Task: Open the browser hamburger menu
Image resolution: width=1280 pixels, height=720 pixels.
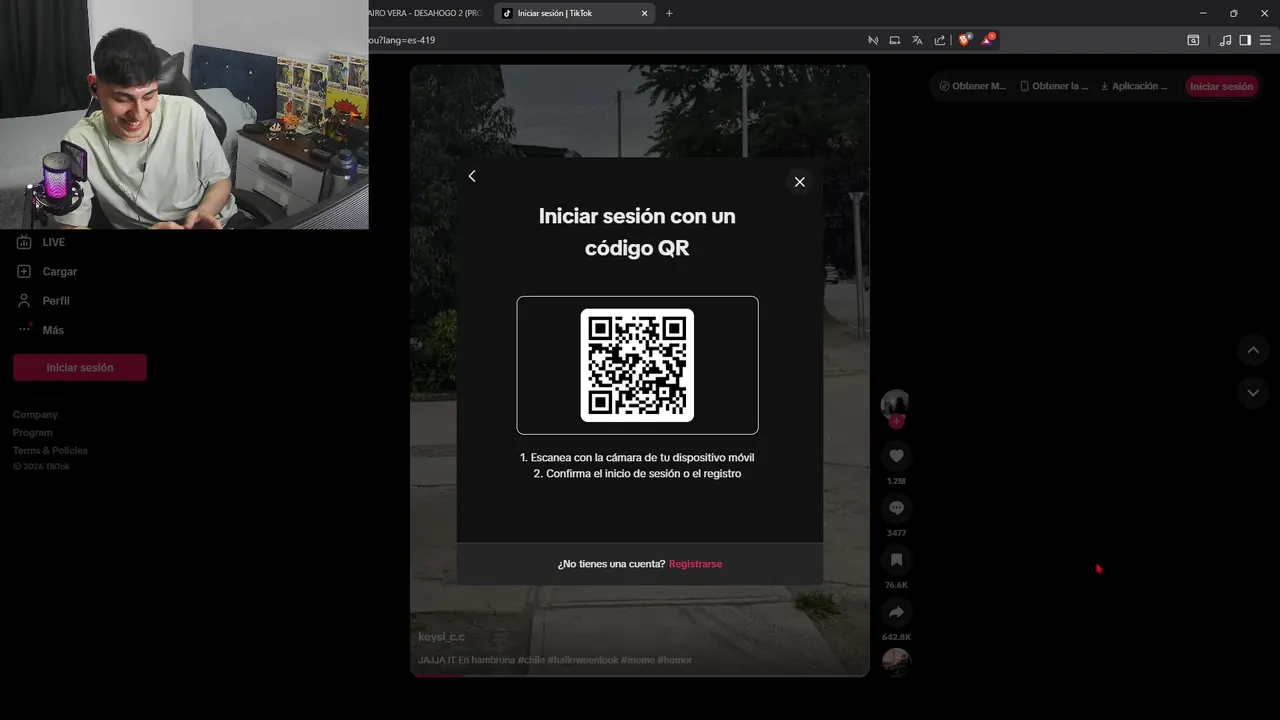Action: (1266, 40)
